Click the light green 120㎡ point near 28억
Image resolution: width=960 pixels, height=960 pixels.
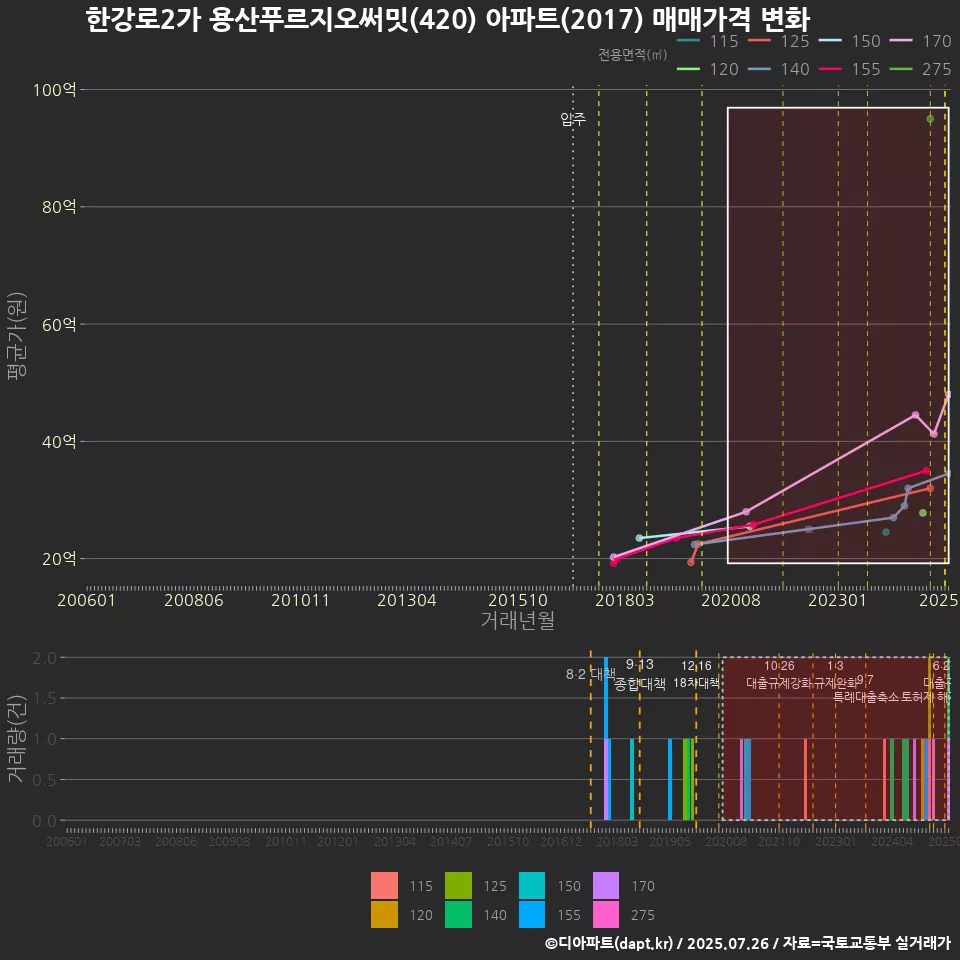click(923, 513)
